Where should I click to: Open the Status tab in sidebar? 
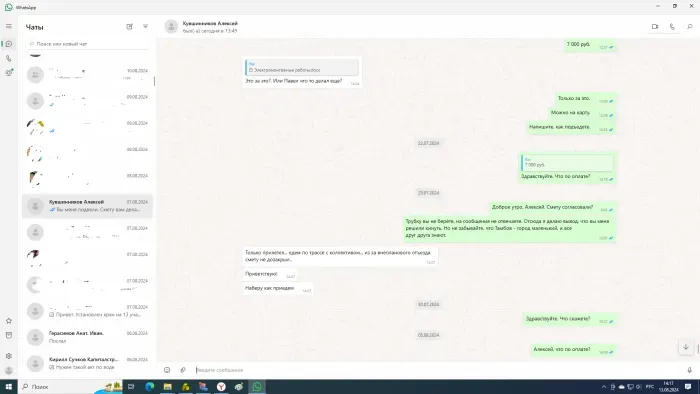[8, 73]
